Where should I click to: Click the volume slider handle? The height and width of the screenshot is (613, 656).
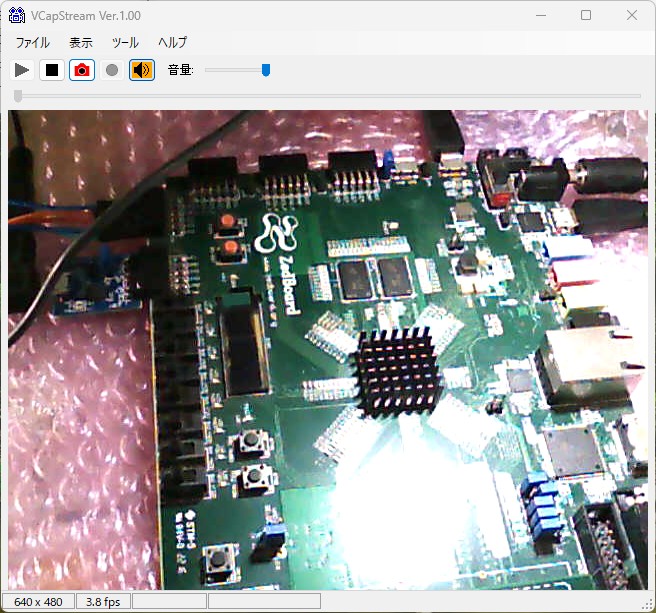[x=266, y=70]
